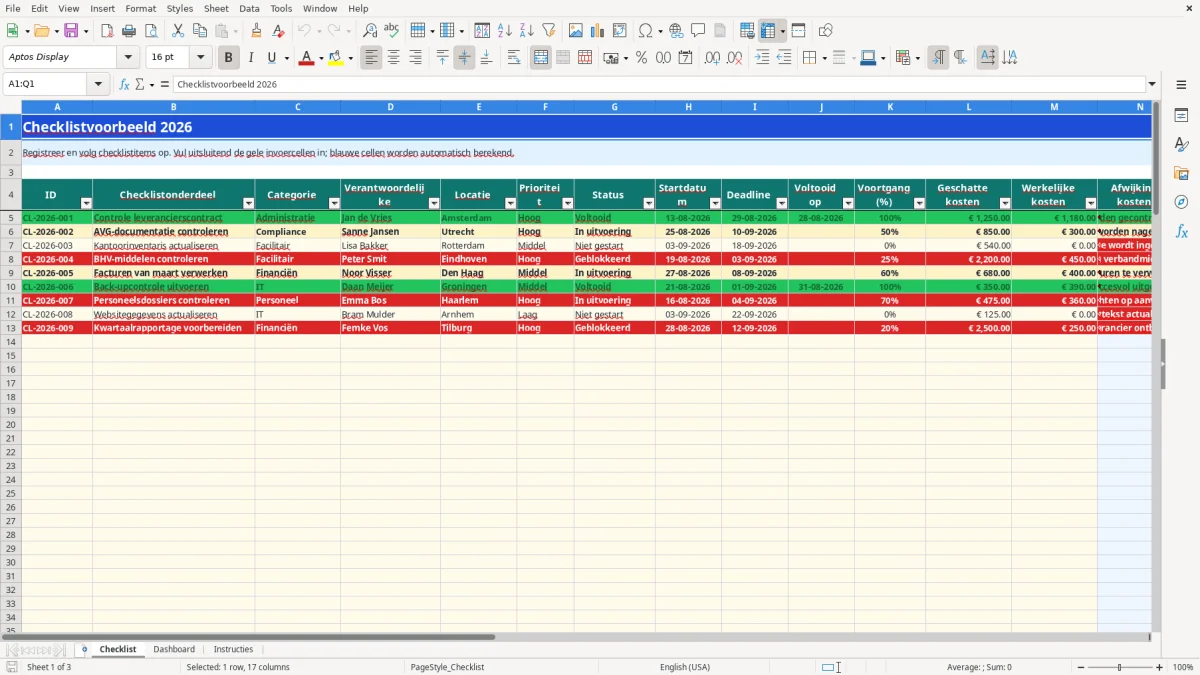Toggle Center Horizontally alignment
Viewport: 1200px width, 675px height.
point(394,58)
